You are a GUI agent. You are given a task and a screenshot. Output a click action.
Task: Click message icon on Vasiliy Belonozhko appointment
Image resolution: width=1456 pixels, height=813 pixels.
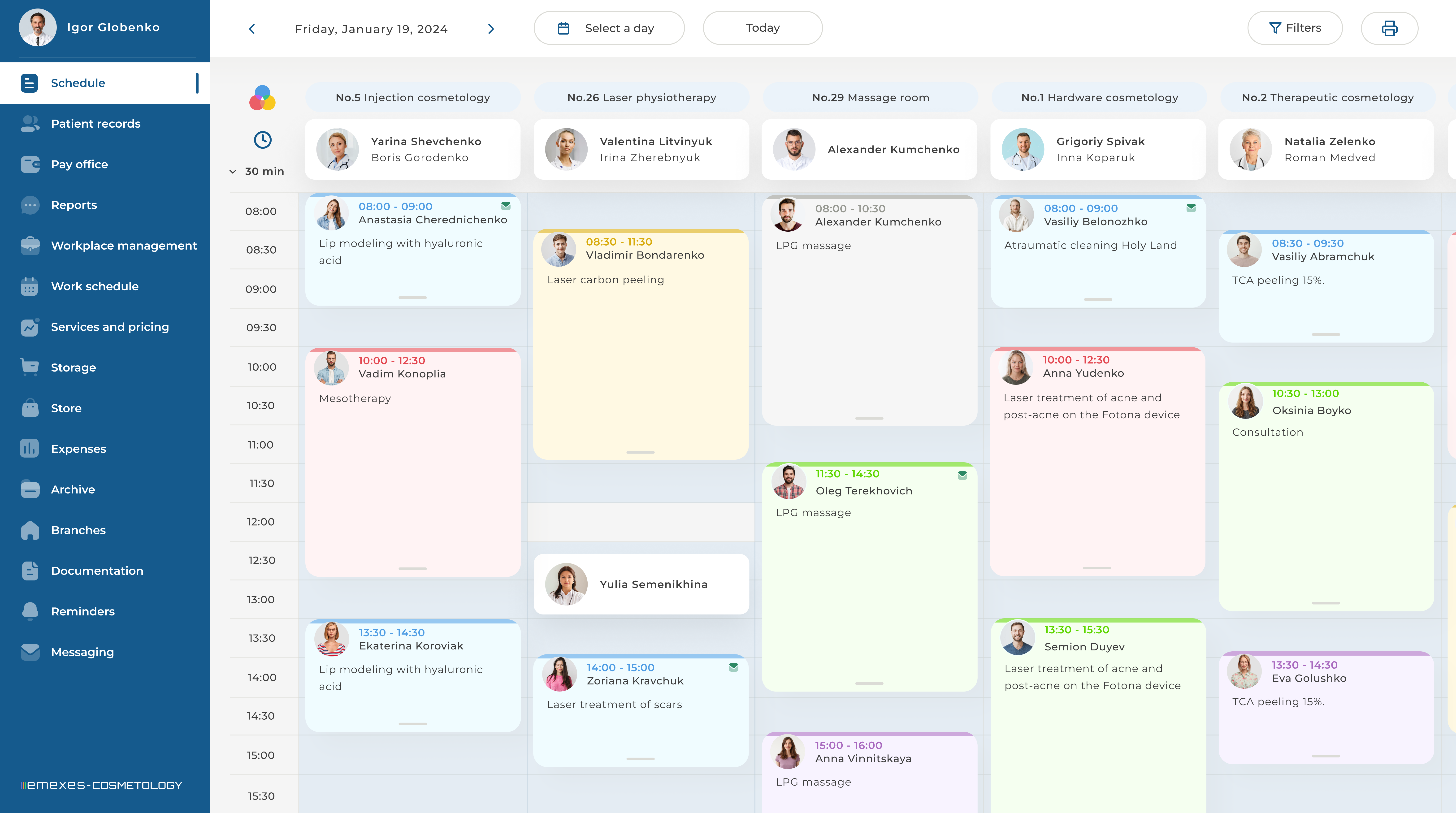(x=1191, y=208)
